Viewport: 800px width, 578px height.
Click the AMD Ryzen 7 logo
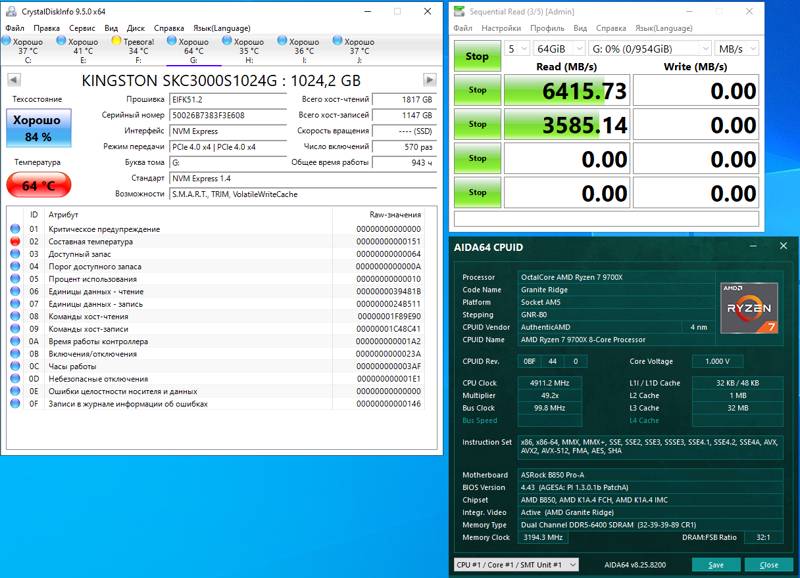pyautogui.click(x=749, y=308)
